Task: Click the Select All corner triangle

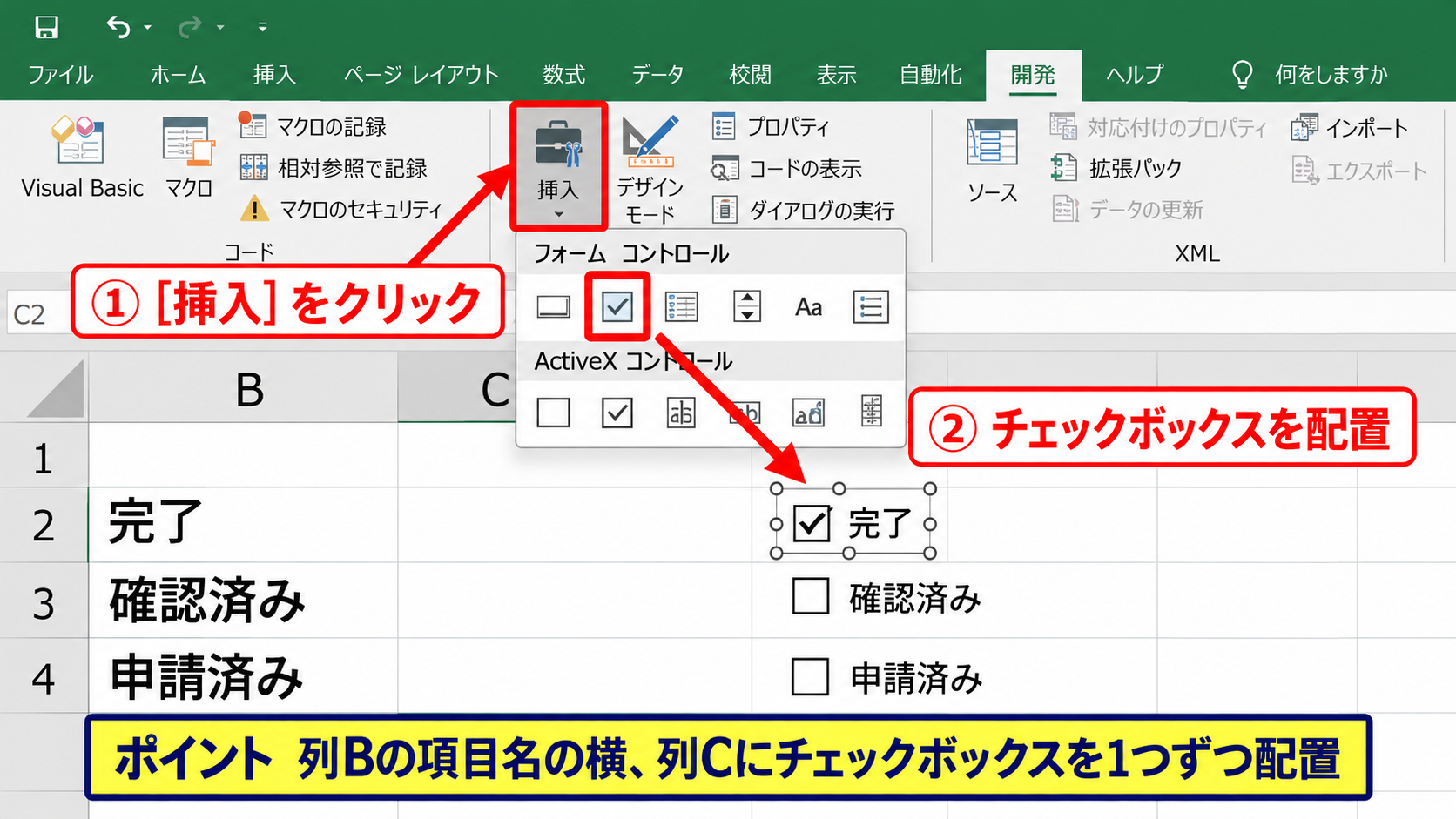Action: [x=56, y=390]
